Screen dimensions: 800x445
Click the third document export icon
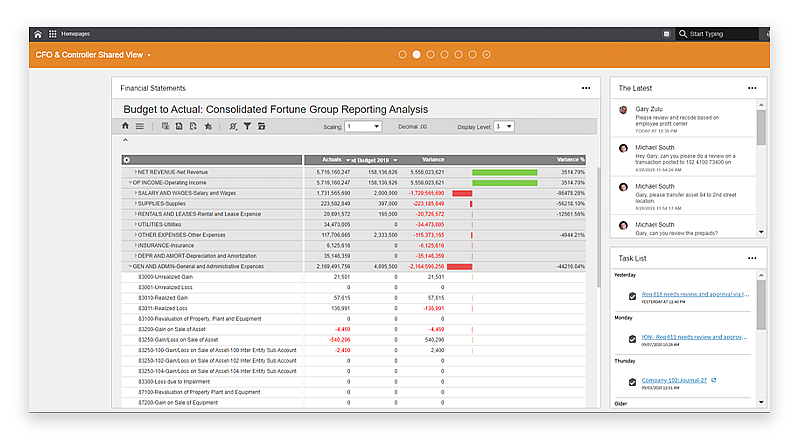click(x=193, y=126)
